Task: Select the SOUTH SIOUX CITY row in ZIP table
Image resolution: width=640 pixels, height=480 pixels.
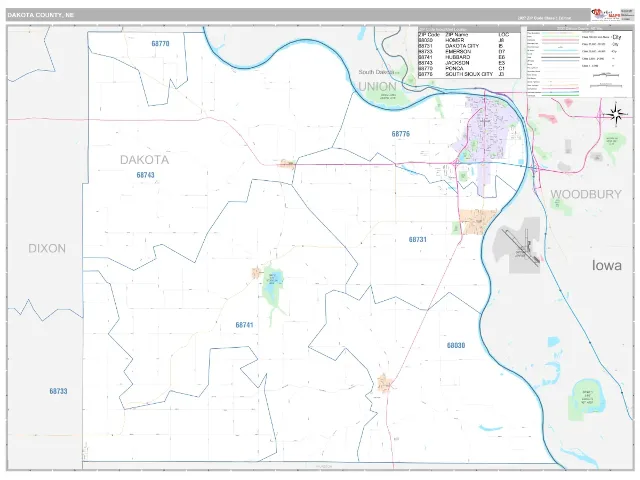Action: pos(469,74)
